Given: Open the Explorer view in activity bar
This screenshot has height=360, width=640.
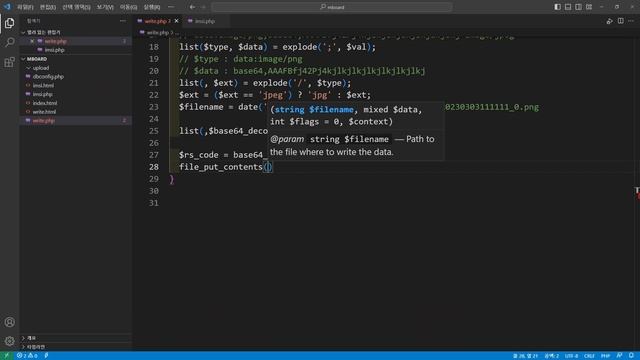Looking at the screenshot, I should pos(9,23).
